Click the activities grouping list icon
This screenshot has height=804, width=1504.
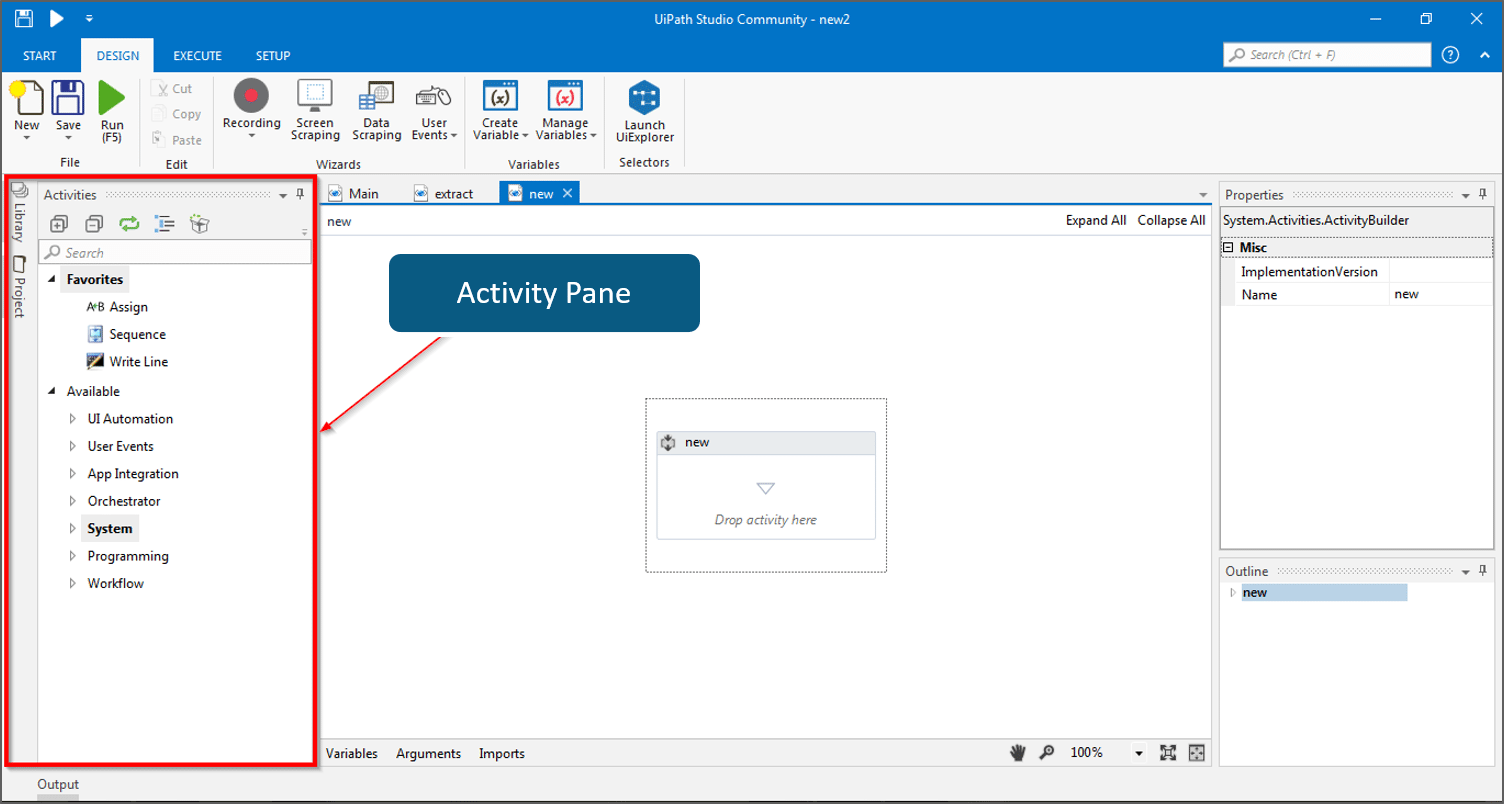point(165,224)
